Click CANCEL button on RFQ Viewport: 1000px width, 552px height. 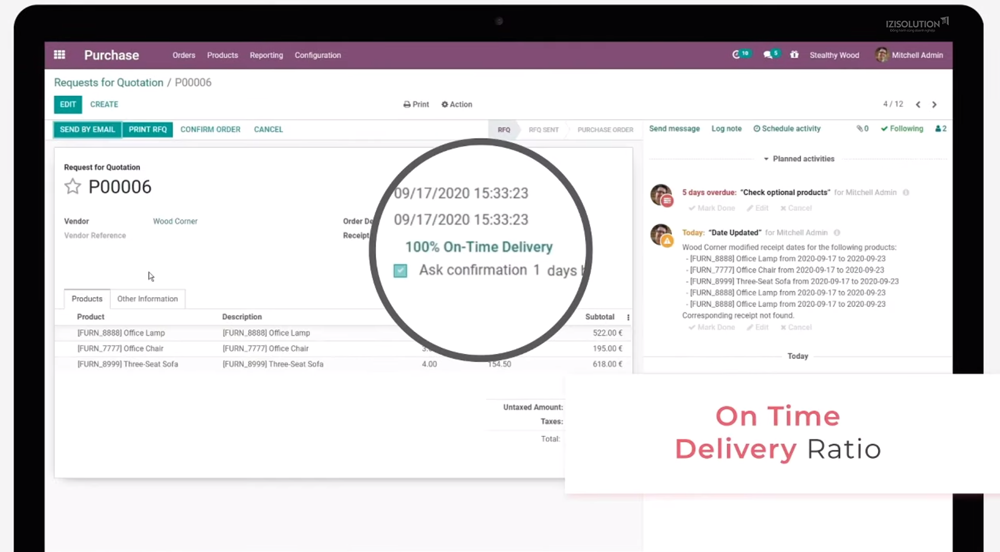click(x=268, y=129)
